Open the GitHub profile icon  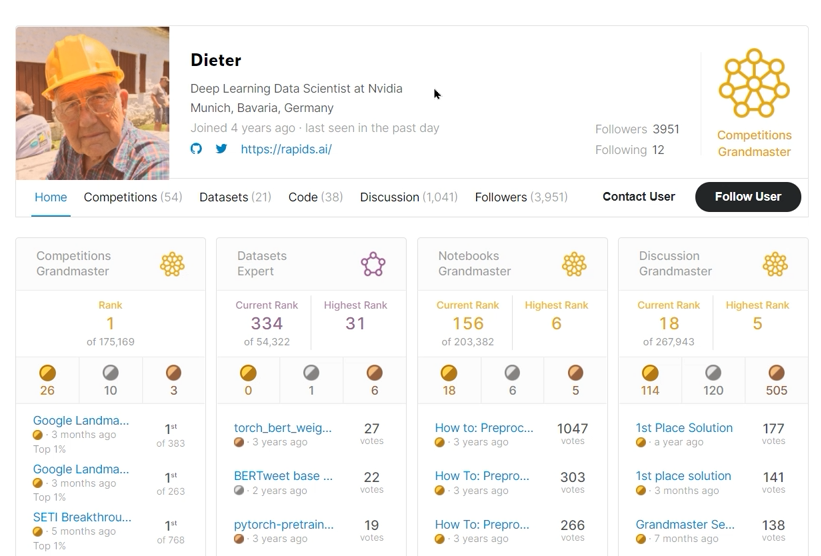click(x=196, y=149)
